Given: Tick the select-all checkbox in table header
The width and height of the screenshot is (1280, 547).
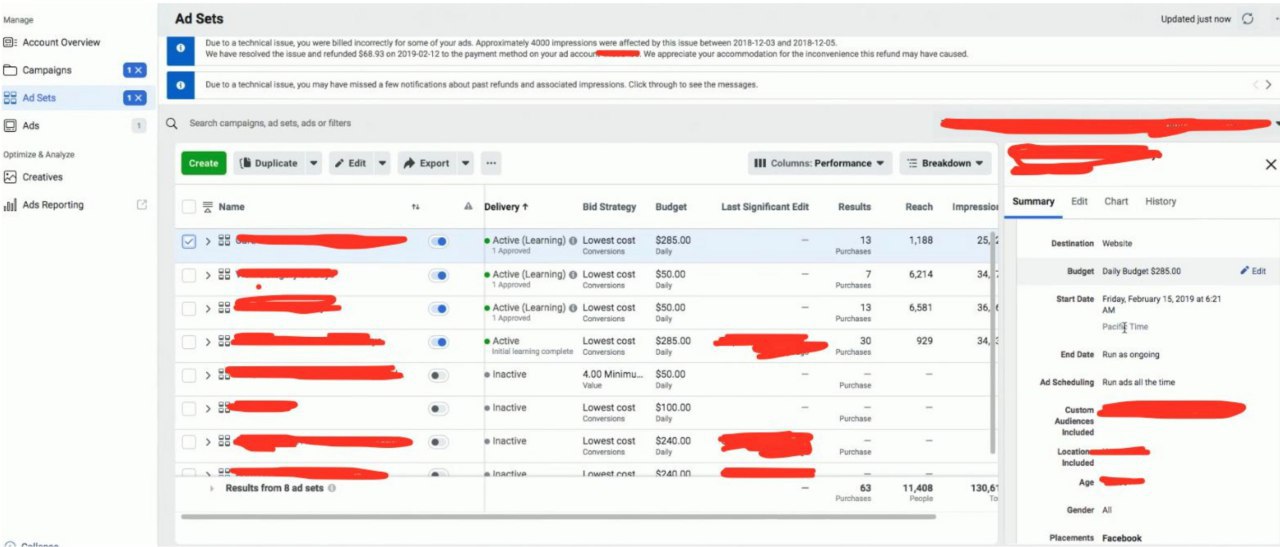Looking at the screenshot, I should click(189, 207).
